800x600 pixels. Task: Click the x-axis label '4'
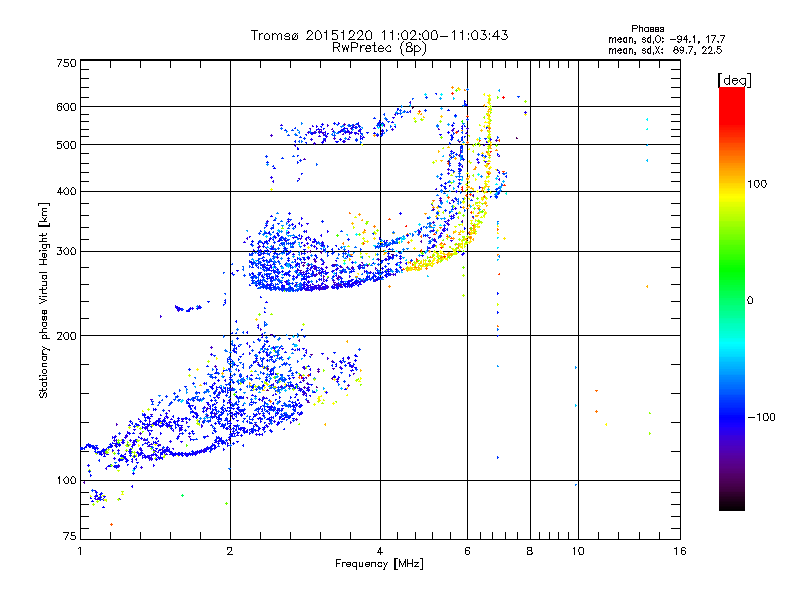click(380, 551)
